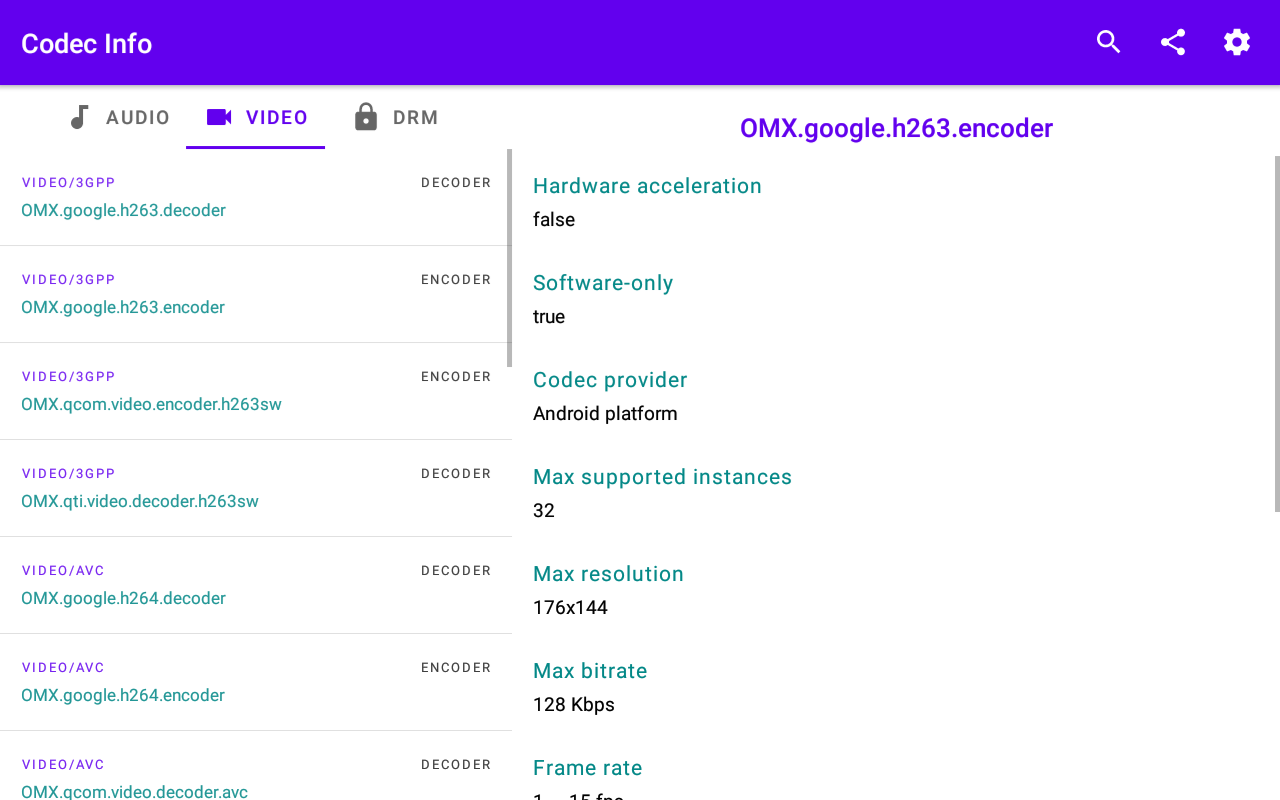Click the details panel scrollbar
The image size is (1280, 800).
(x=1276, y=333)
